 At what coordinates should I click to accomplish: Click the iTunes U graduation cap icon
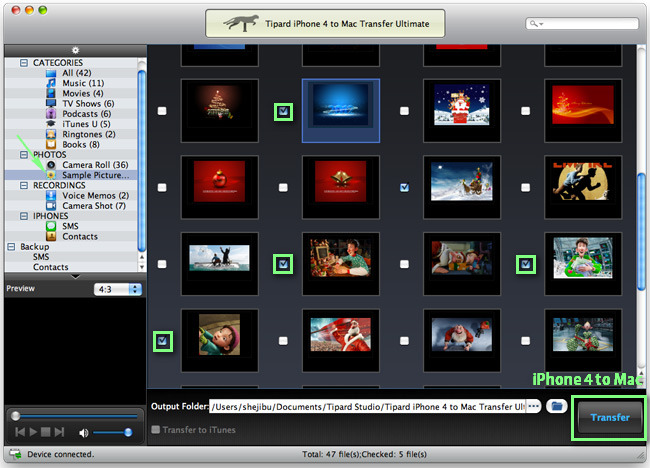click(51, 124)
